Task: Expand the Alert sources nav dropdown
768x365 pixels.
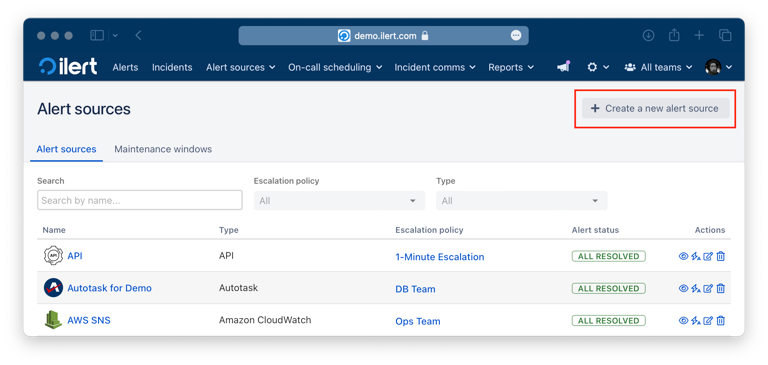Action: (240, 68)
